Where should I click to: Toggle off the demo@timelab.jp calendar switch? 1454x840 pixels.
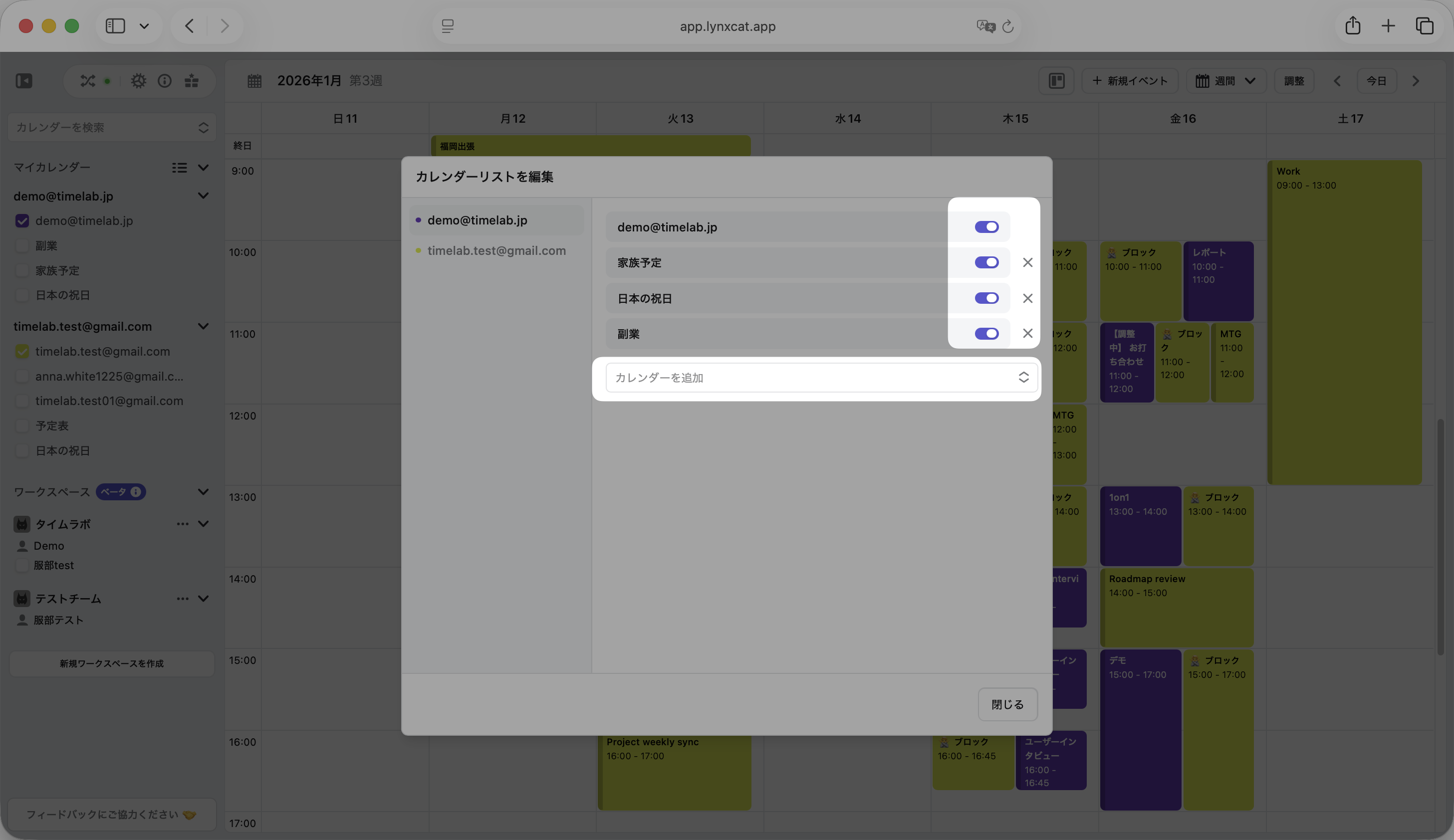point(986,227)
